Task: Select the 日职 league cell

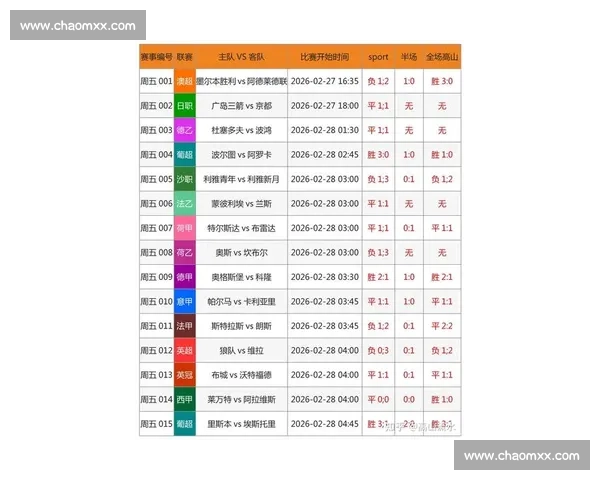Action: [x=184, y=106]
